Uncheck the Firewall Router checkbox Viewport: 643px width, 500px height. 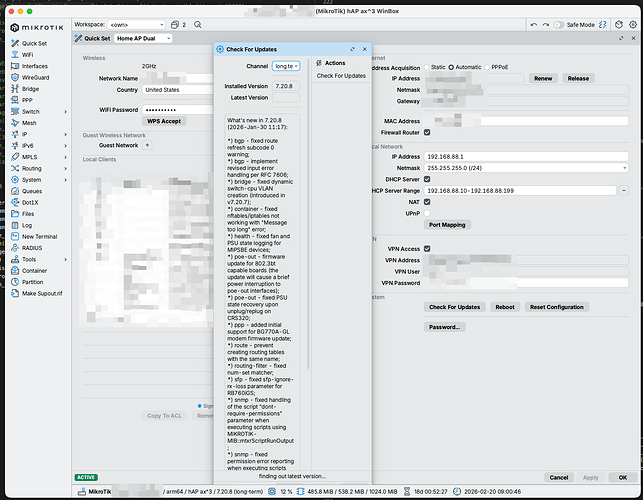tap(427, 132)
